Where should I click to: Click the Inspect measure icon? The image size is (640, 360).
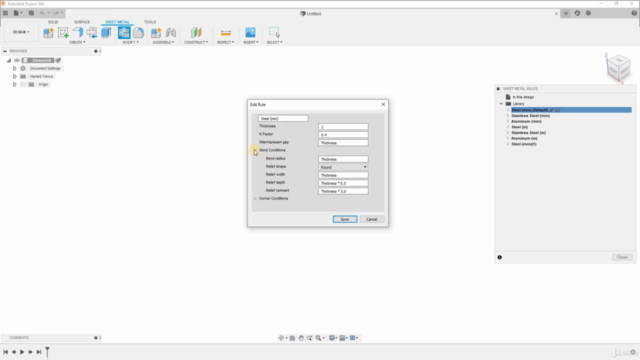coord(226,33)
